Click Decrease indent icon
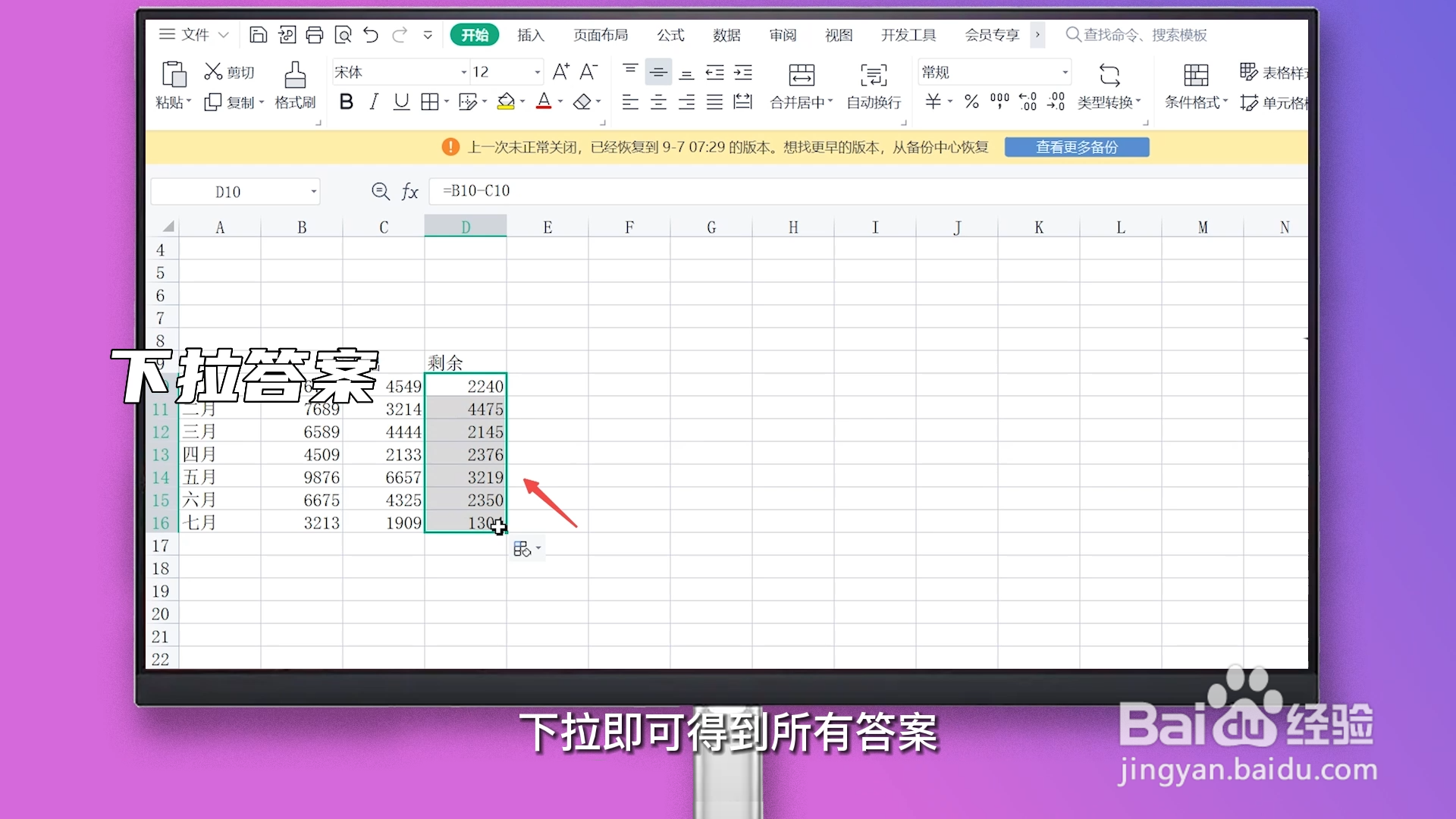The image size is (1456, 819). click(x=715, y=72)
